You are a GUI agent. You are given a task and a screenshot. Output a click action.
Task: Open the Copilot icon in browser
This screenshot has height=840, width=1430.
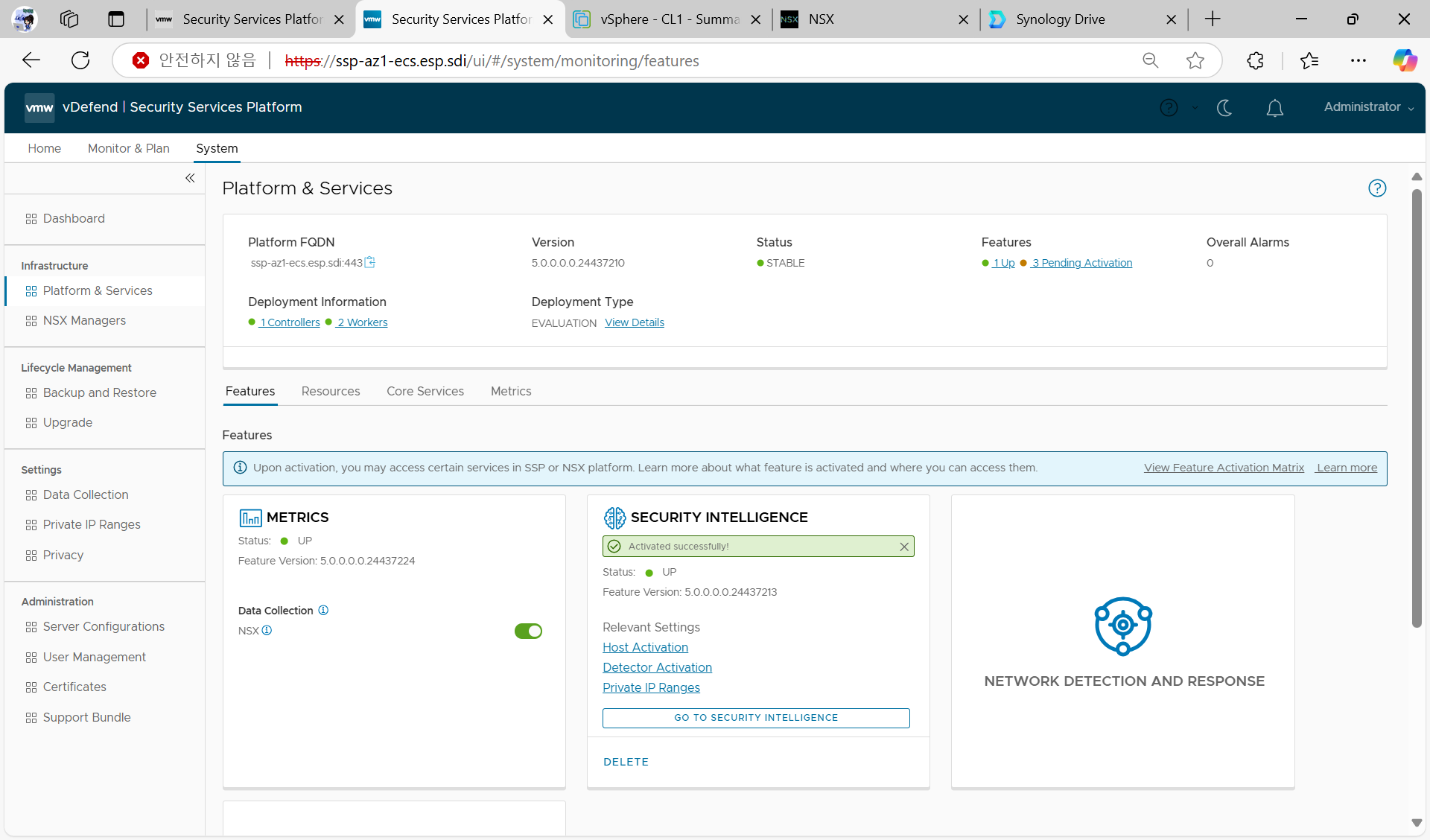(x=1405, y=60)
